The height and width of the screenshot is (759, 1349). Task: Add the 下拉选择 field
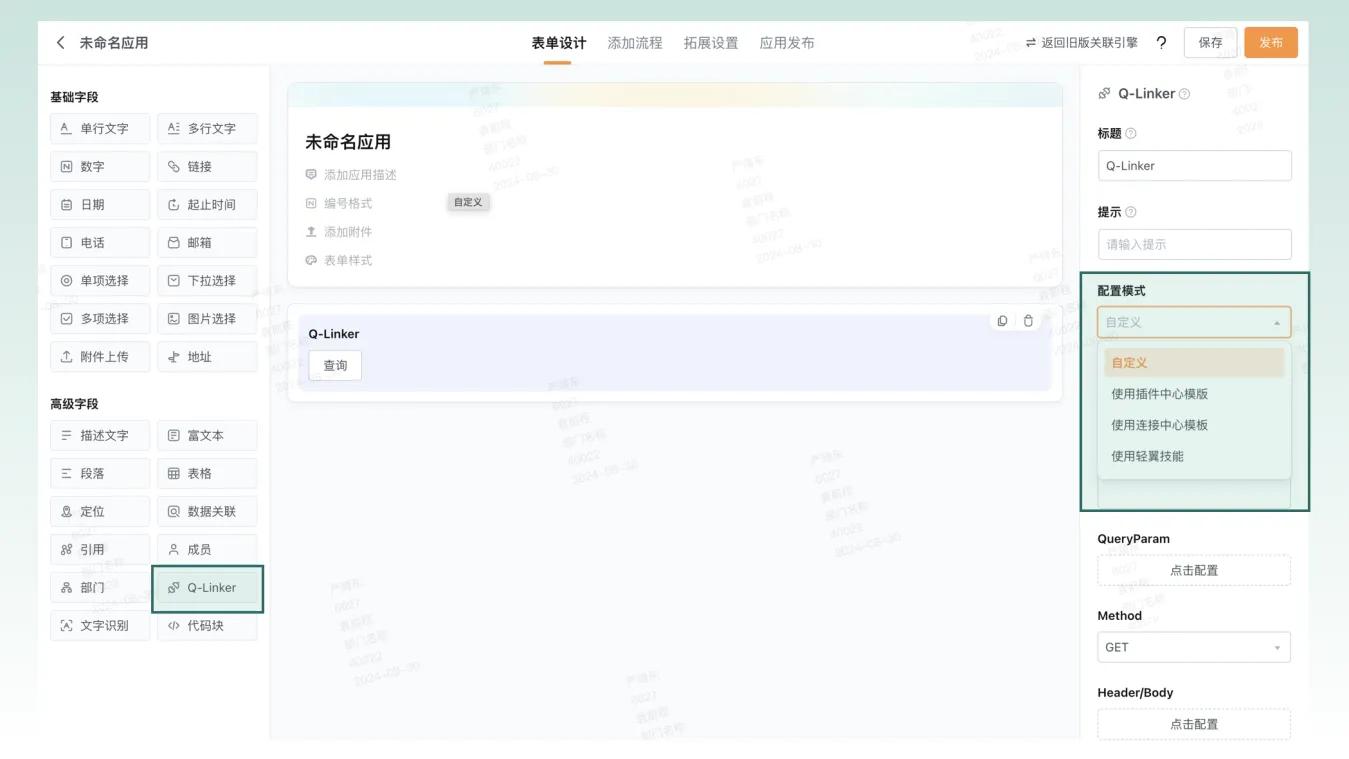(207, 280)
